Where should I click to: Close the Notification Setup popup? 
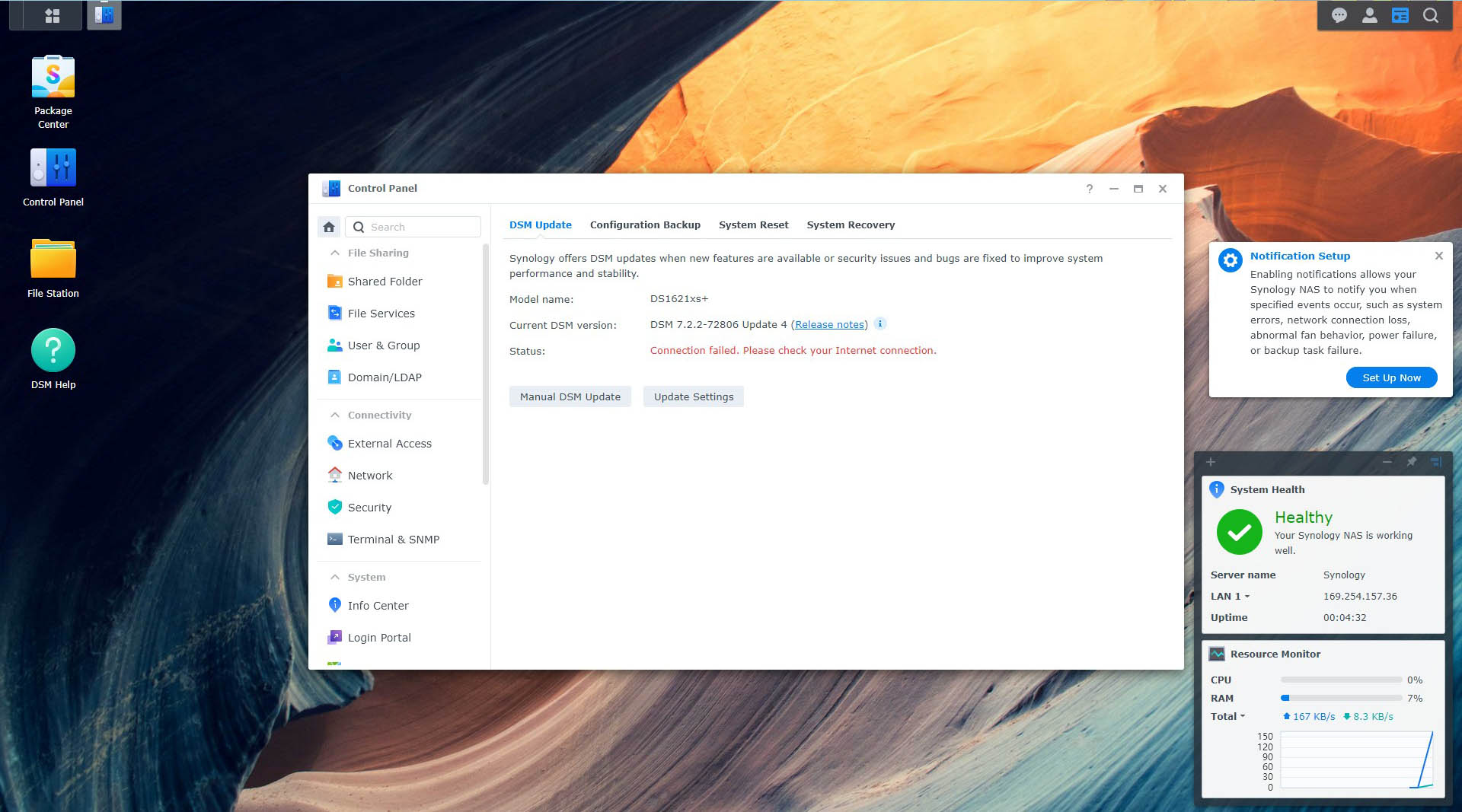(x=1439, y=256)
